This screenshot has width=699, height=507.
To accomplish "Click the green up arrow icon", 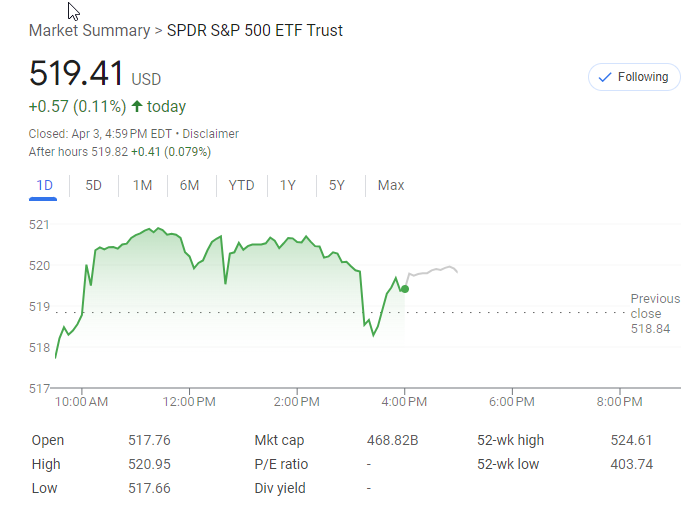I will (137, 107).
